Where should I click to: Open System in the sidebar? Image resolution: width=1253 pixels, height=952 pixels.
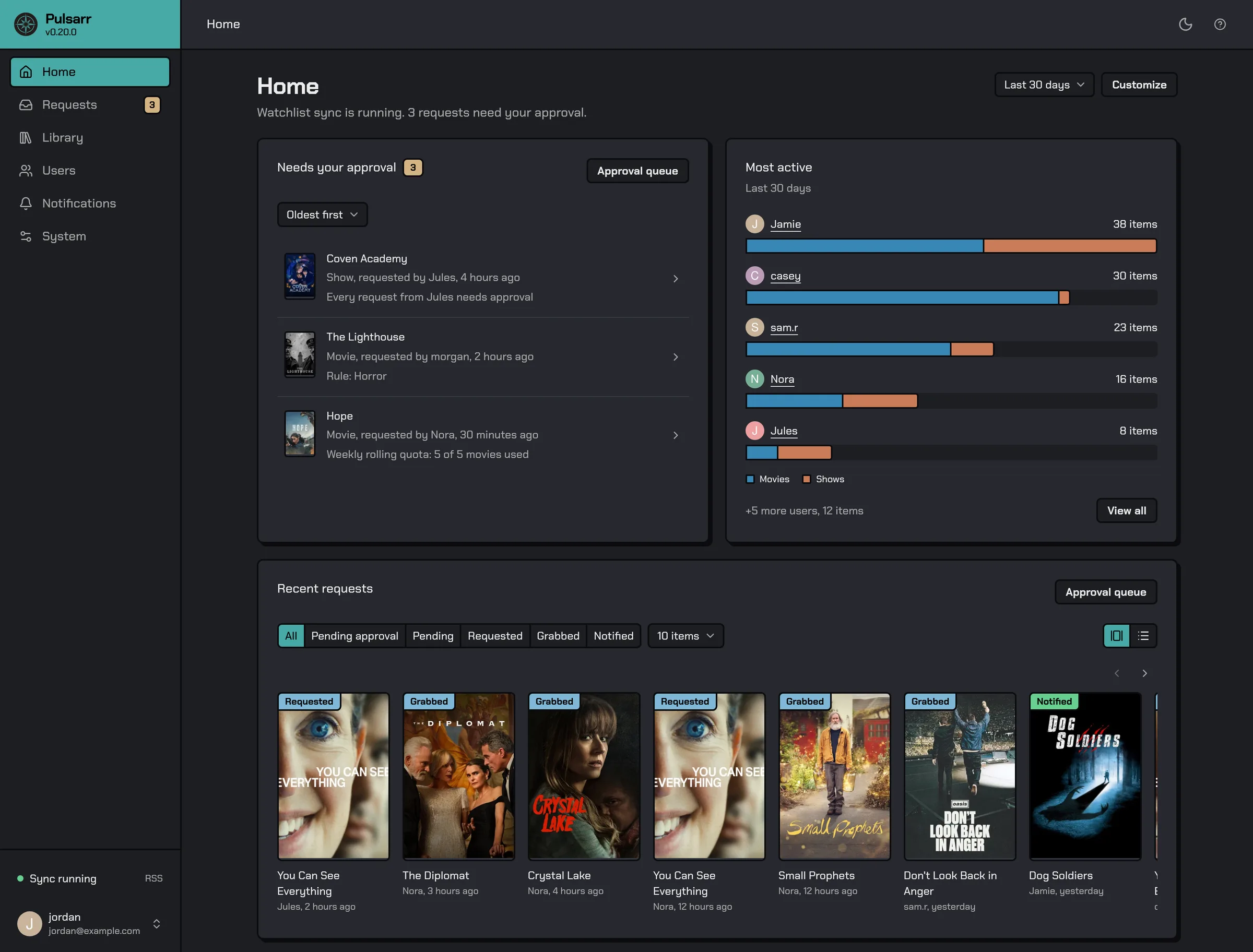(x=90, y=236)
